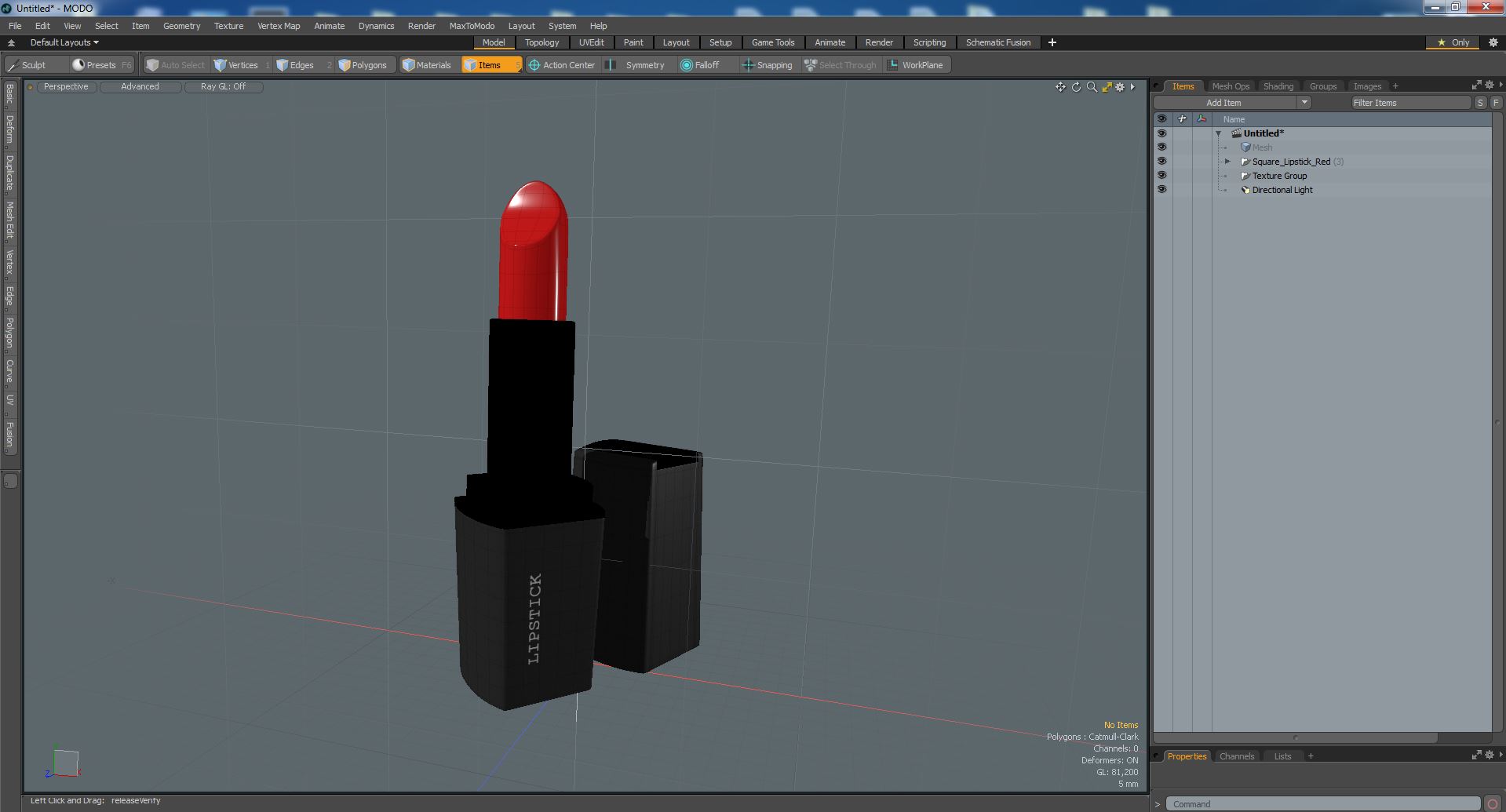Image resolution: width=1506 pixels, height=812 pixels.
Task: Expand Items panel side arrow
Action: point(1501,85)
